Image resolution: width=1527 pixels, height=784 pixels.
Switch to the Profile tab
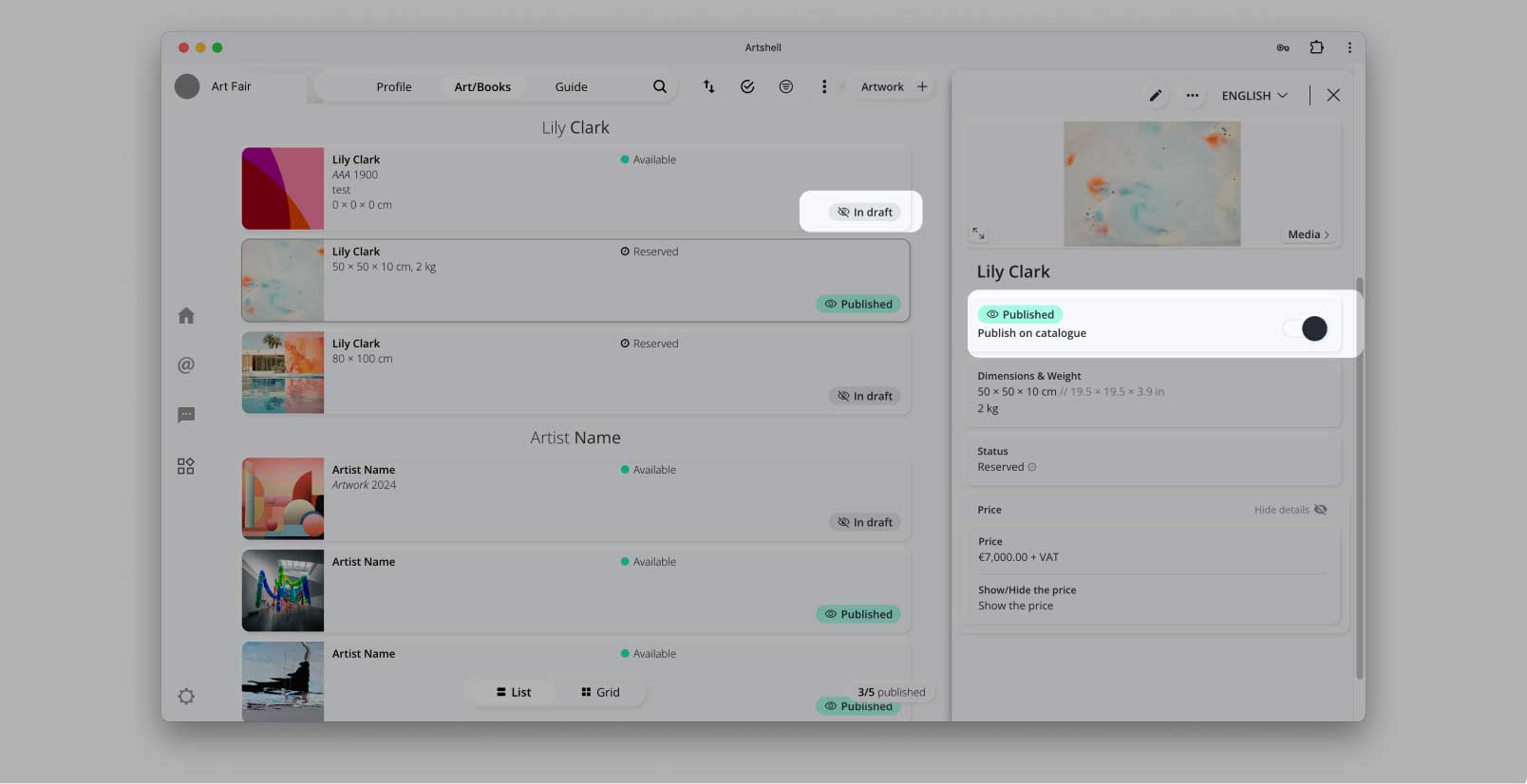[x=394, y=86]
